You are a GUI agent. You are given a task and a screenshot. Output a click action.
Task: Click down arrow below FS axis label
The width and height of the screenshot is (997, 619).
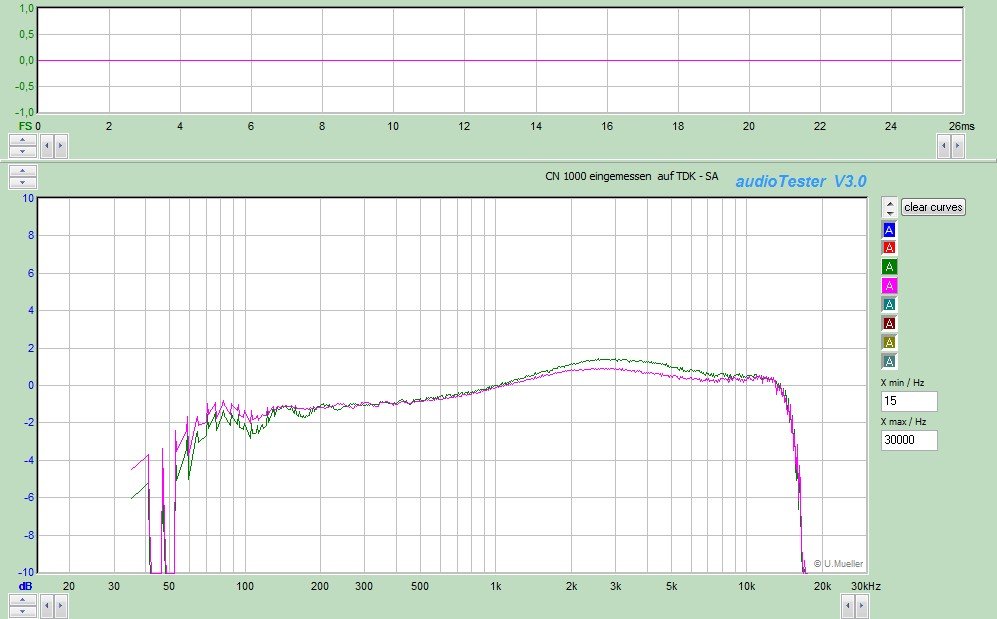(x=22, y=151)
